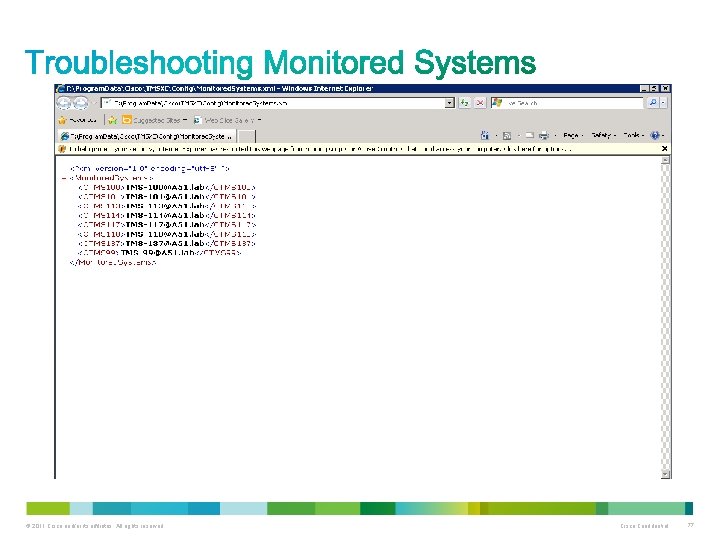Open the Page menu in command bar
The width and height of the screenshot is (720, 540).
pyautogui.click(x=573, y=135)
